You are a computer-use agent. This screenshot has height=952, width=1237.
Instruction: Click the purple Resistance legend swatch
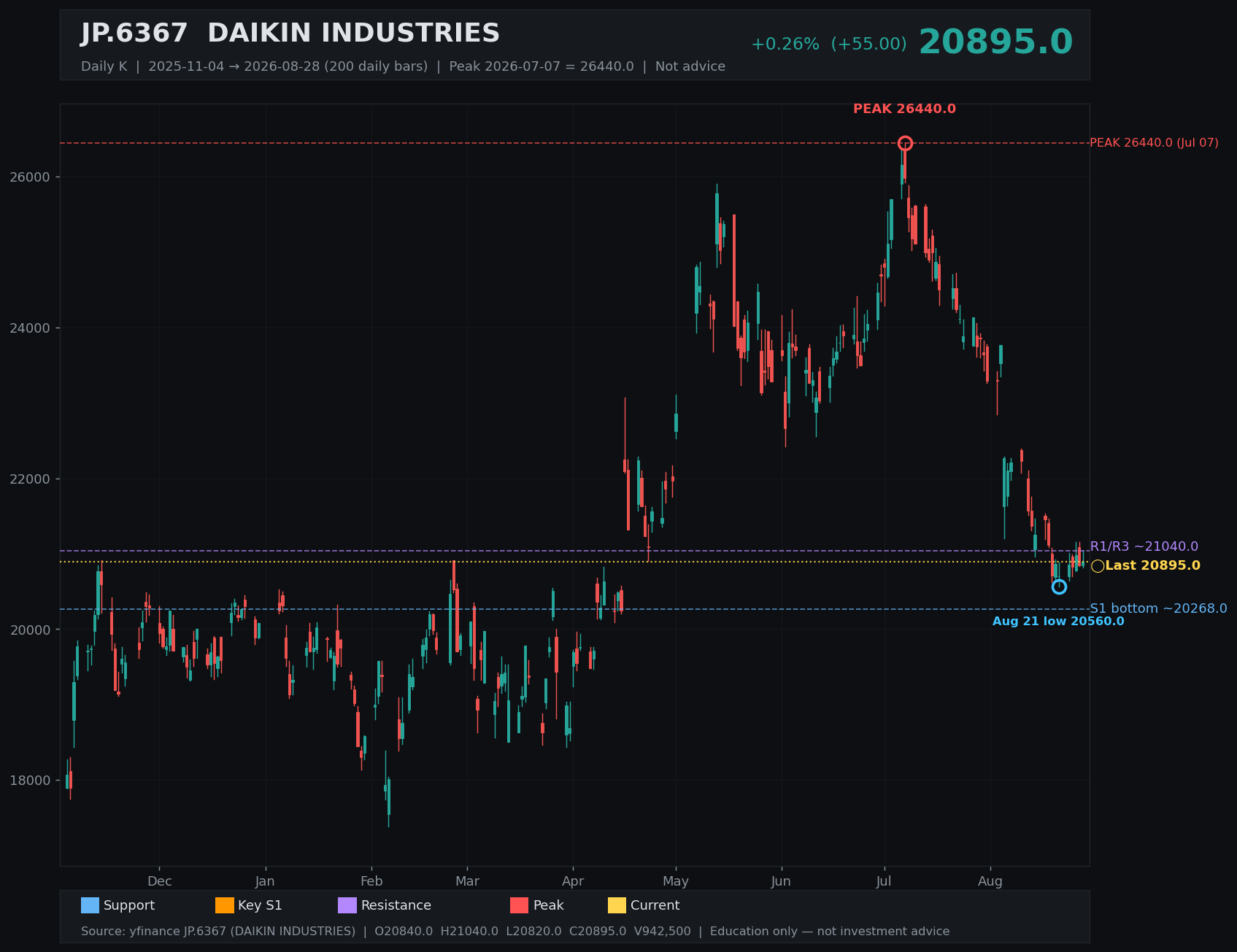(x=347, y=905)
